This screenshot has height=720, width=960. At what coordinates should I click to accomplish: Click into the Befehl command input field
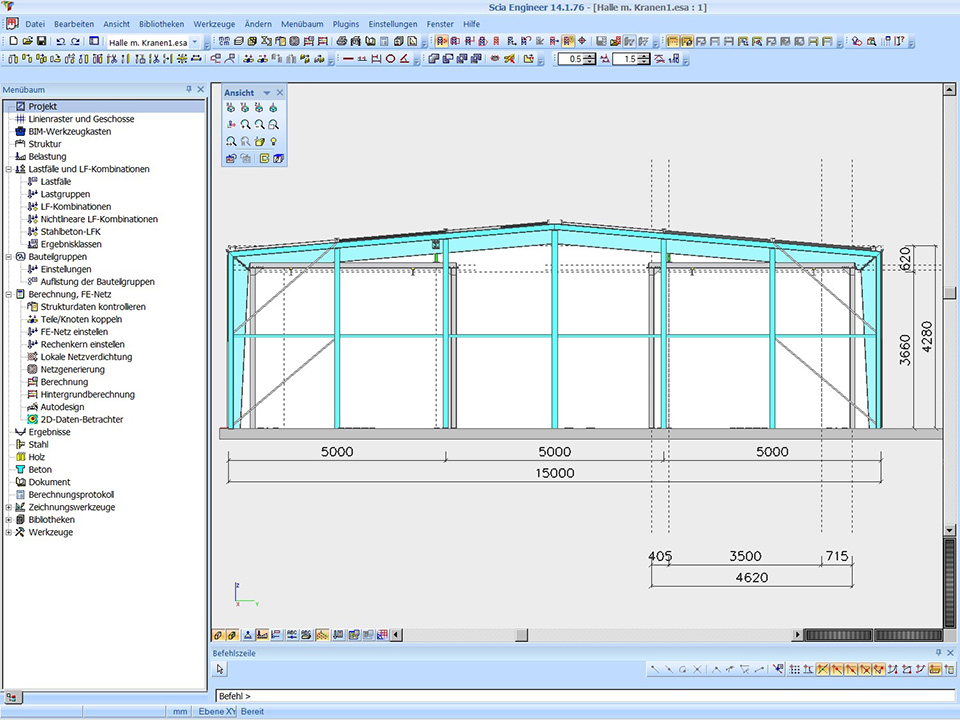tap(580, 695)
